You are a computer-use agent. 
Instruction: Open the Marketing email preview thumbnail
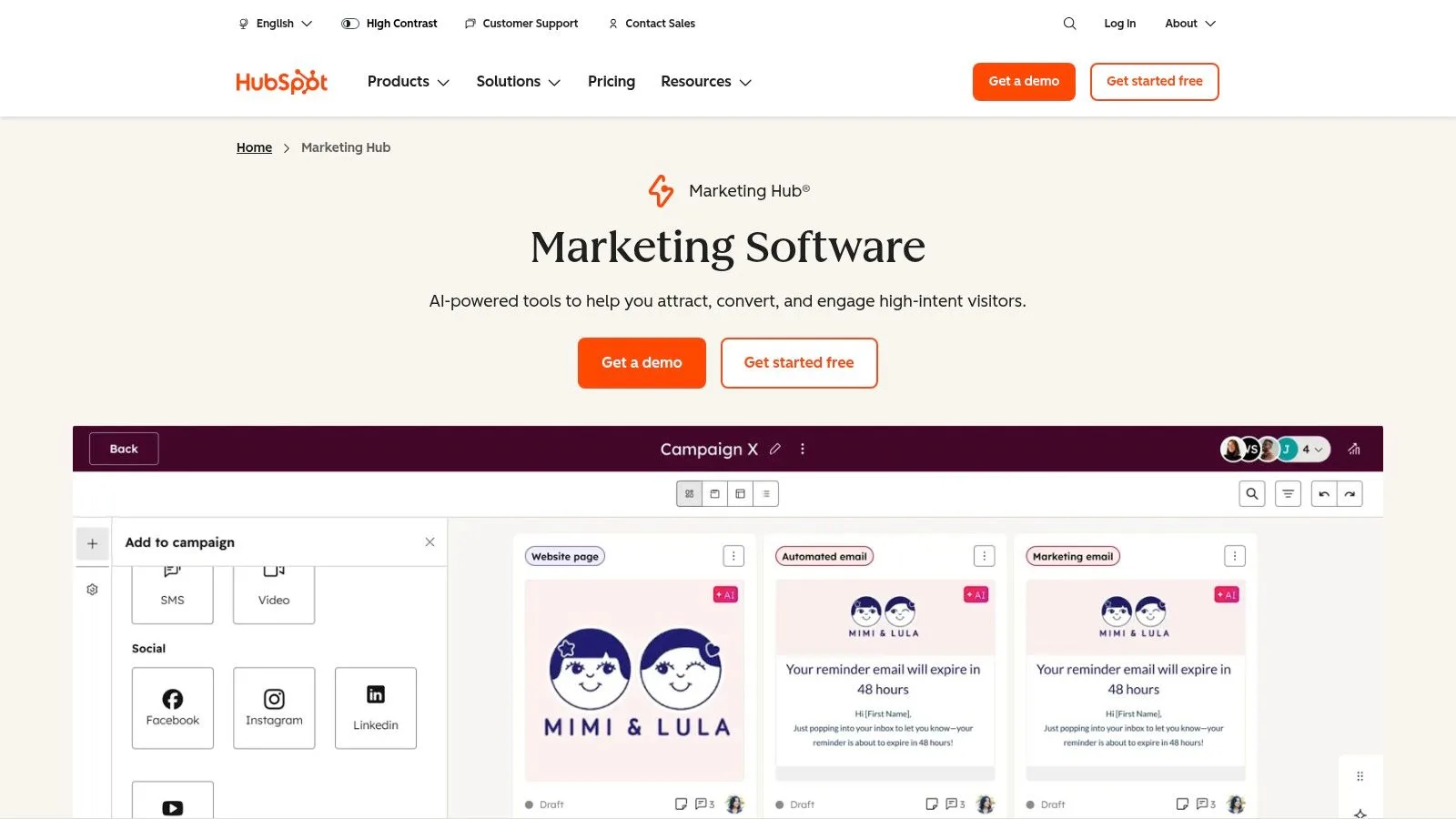(x=1136, y=680)
